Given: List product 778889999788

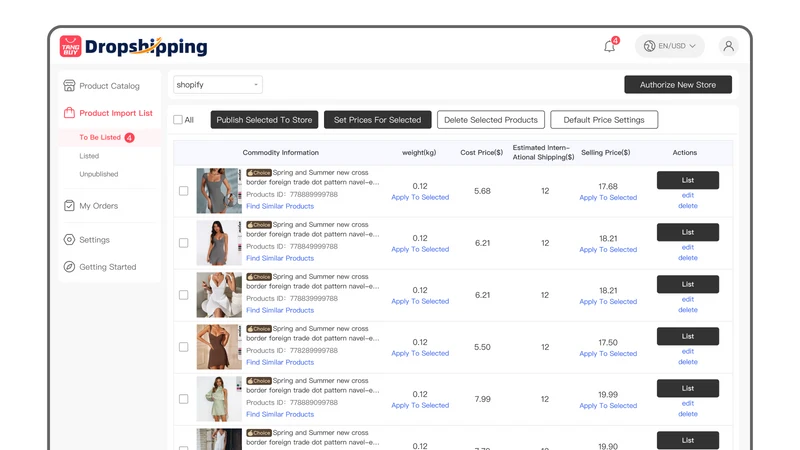Looking at the screenshot, I should click(688, 180).
